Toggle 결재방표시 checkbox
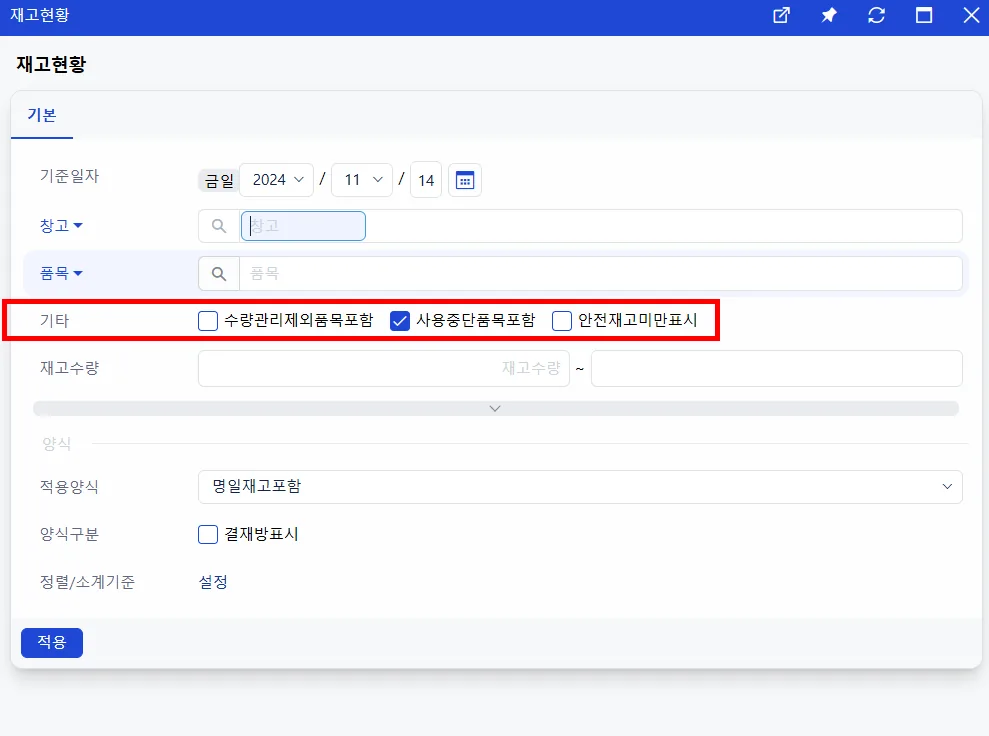989x736 pixels. 208,535
